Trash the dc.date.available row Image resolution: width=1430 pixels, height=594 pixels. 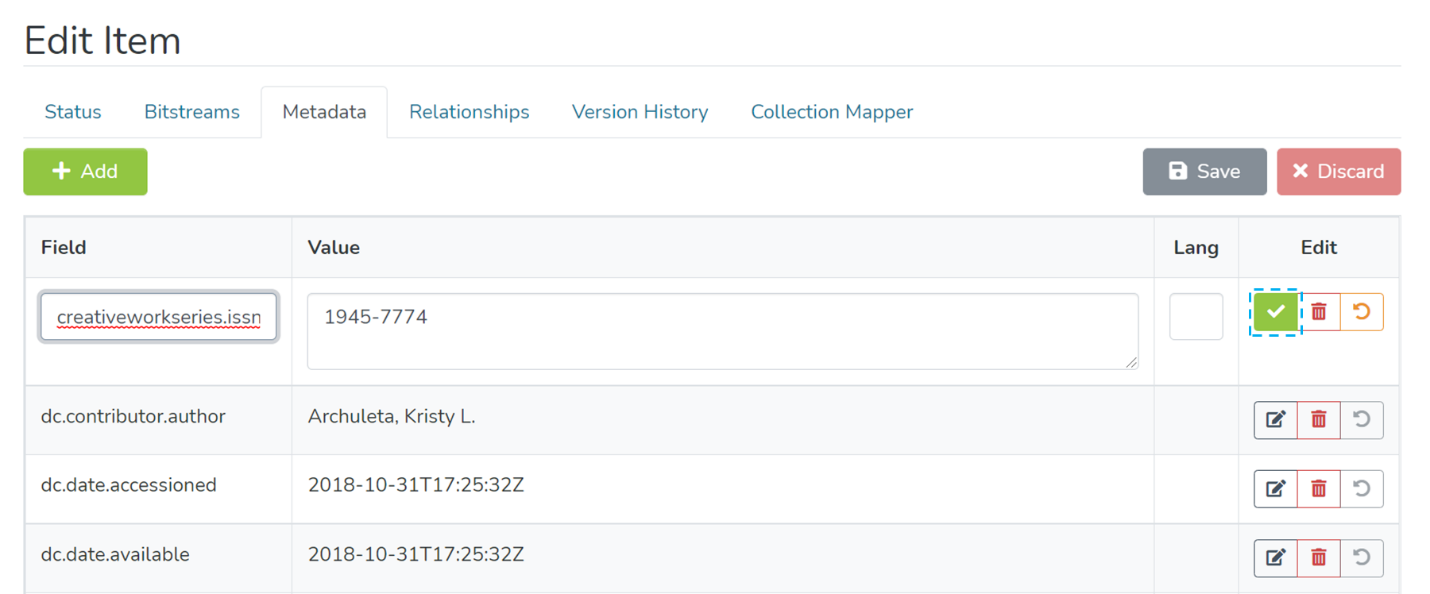click(1319, 558)
